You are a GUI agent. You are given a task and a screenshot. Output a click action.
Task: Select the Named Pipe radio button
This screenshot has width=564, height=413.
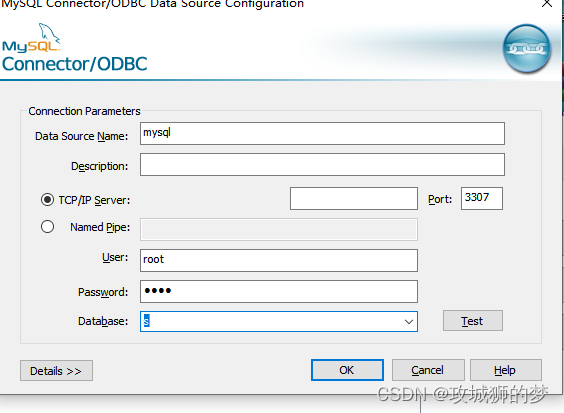pyautogui.click(x=47, y=227)
